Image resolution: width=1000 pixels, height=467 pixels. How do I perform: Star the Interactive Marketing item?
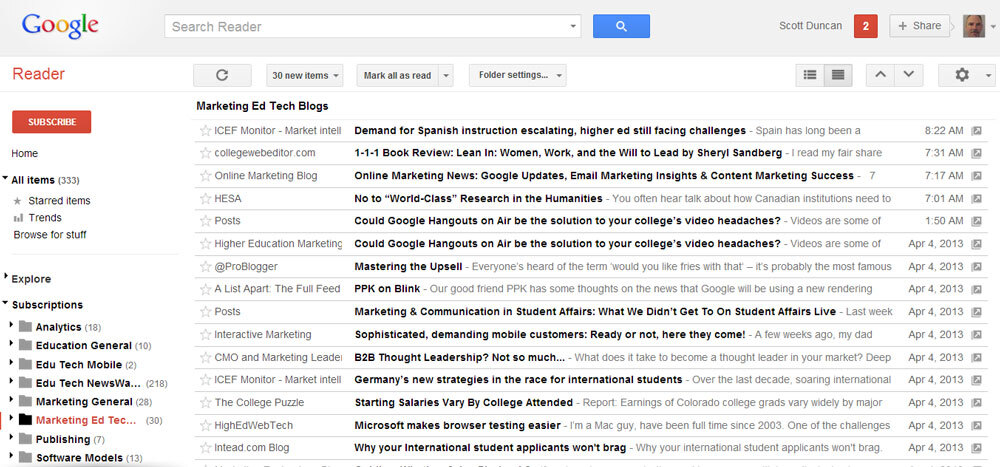205,335
